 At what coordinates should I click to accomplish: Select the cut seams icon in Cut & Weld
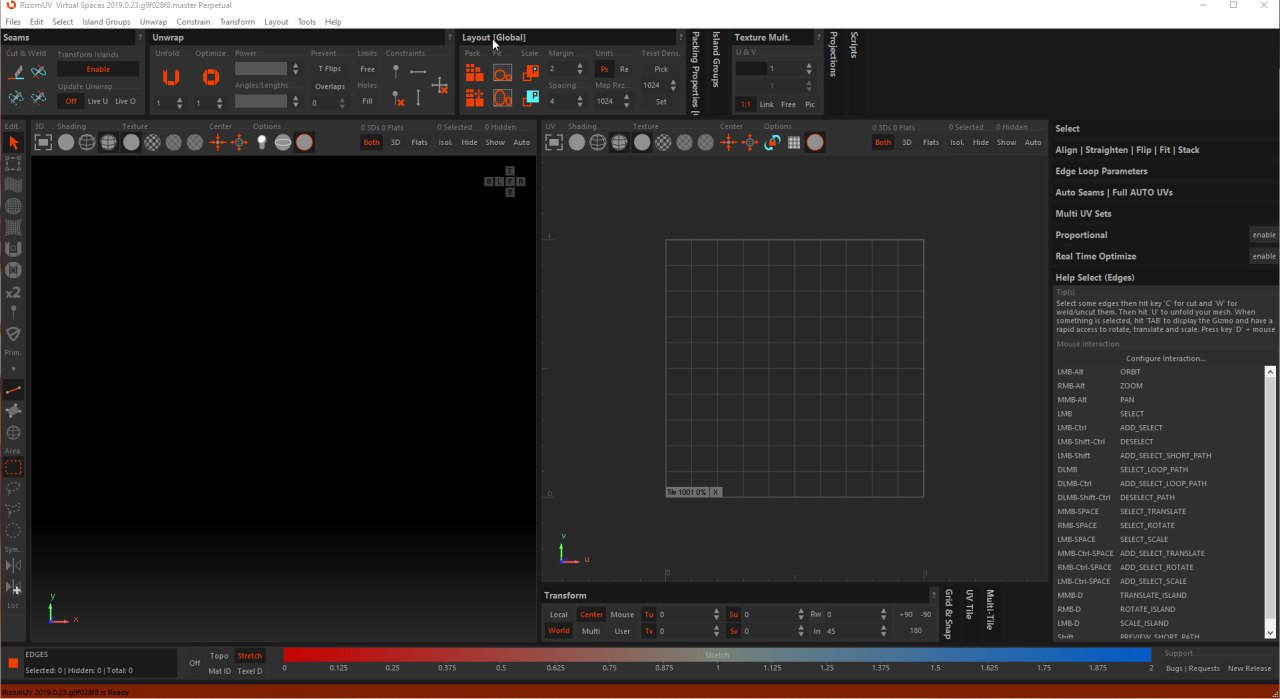click(16, 72)
